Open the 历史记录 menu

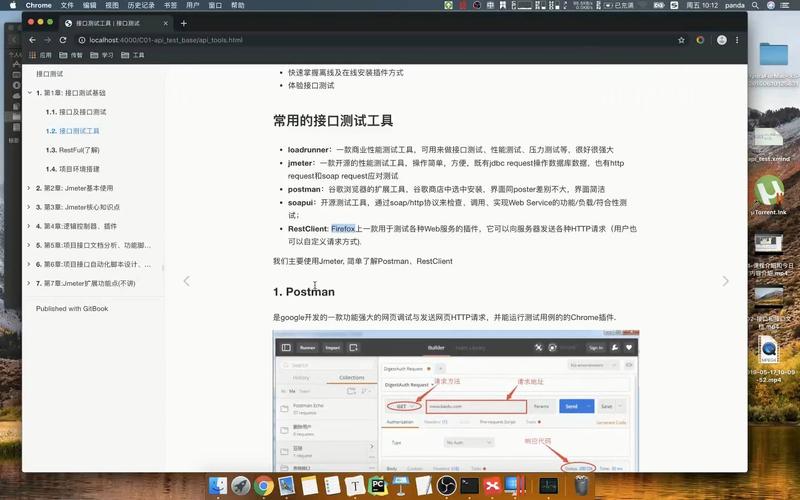tap(141, 5)
